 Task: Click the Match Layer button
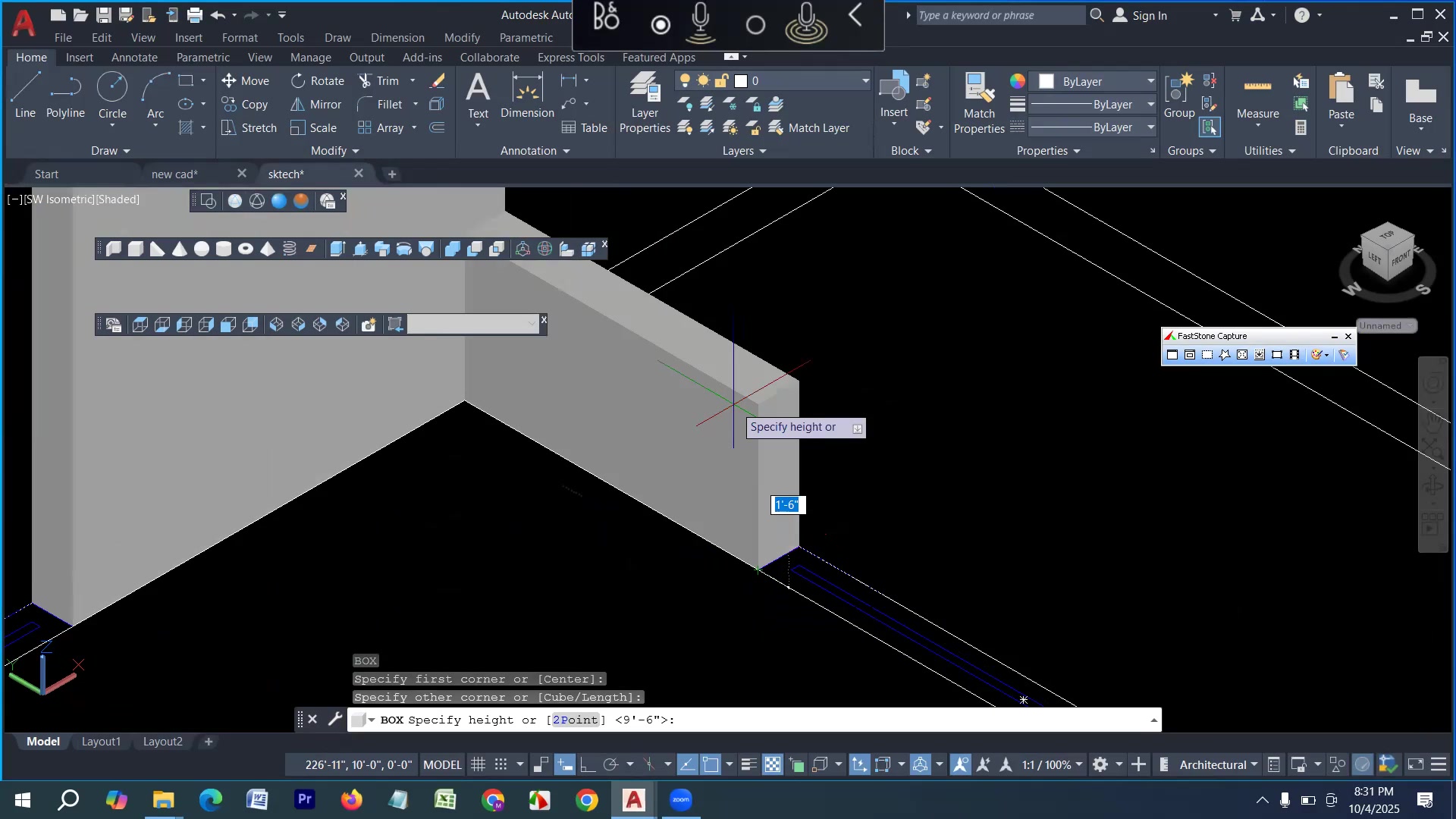[x=809, y=127]
